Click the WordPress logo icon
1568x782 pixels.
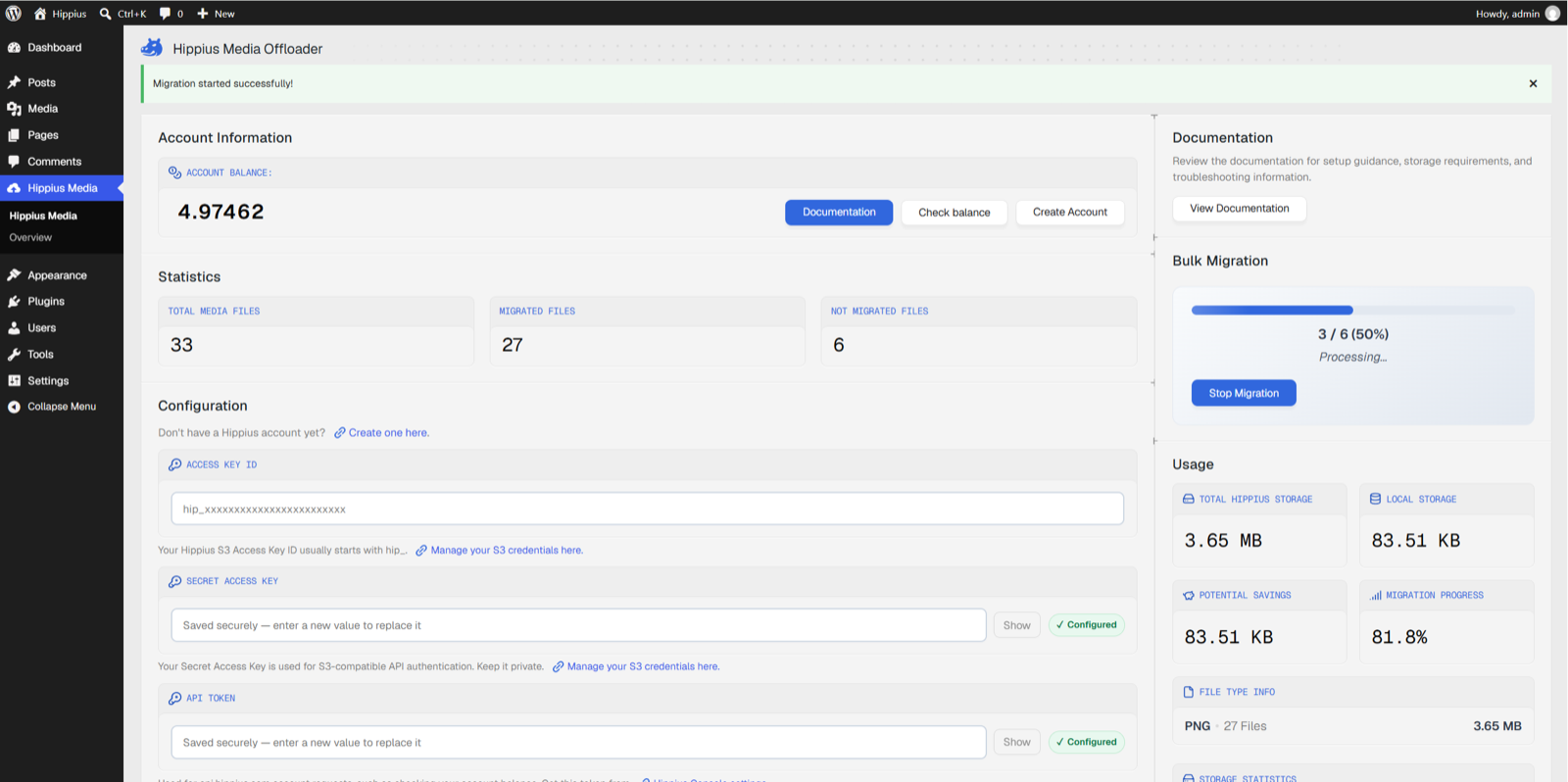pyautogui.click(x=14, y=14)
